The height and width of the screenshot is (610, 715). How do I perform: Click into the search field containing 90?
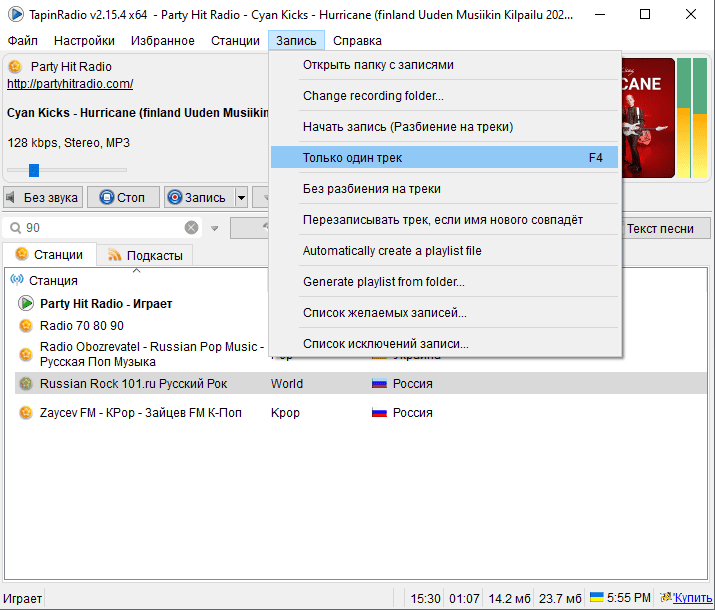tap(103, 227)
